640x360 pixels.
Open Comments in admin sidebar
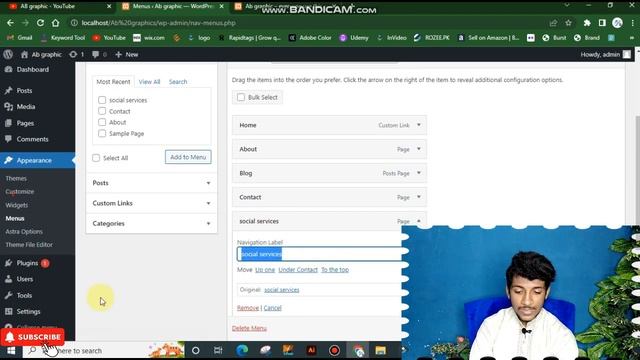pos(32,139)
